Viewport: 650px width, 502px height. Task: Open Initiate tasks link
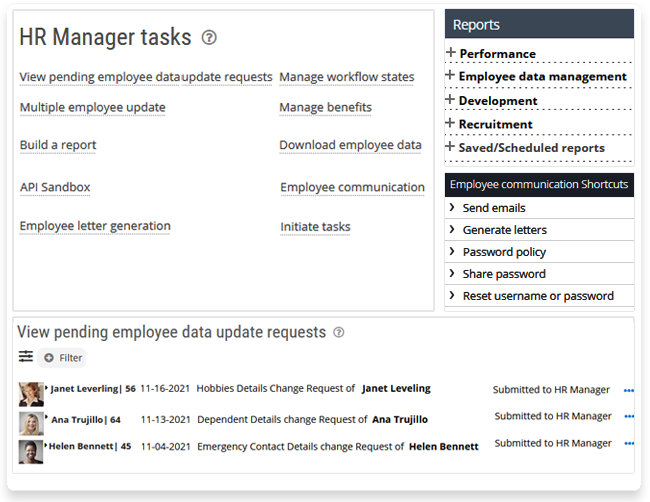pyautogui.click(x=315, y=227)
